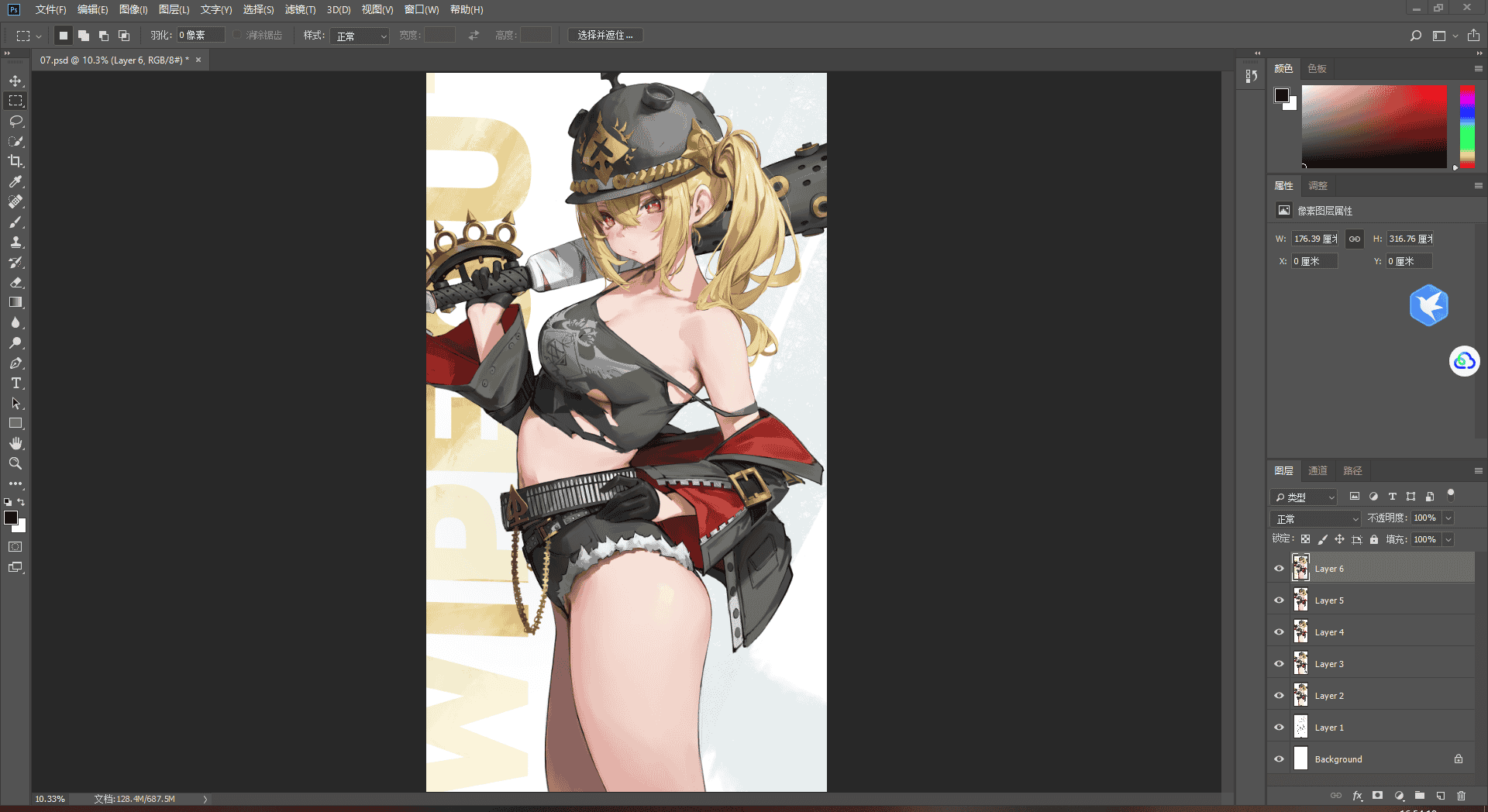Select the Brush tool

pyautogui.click(x=15, y=222)
